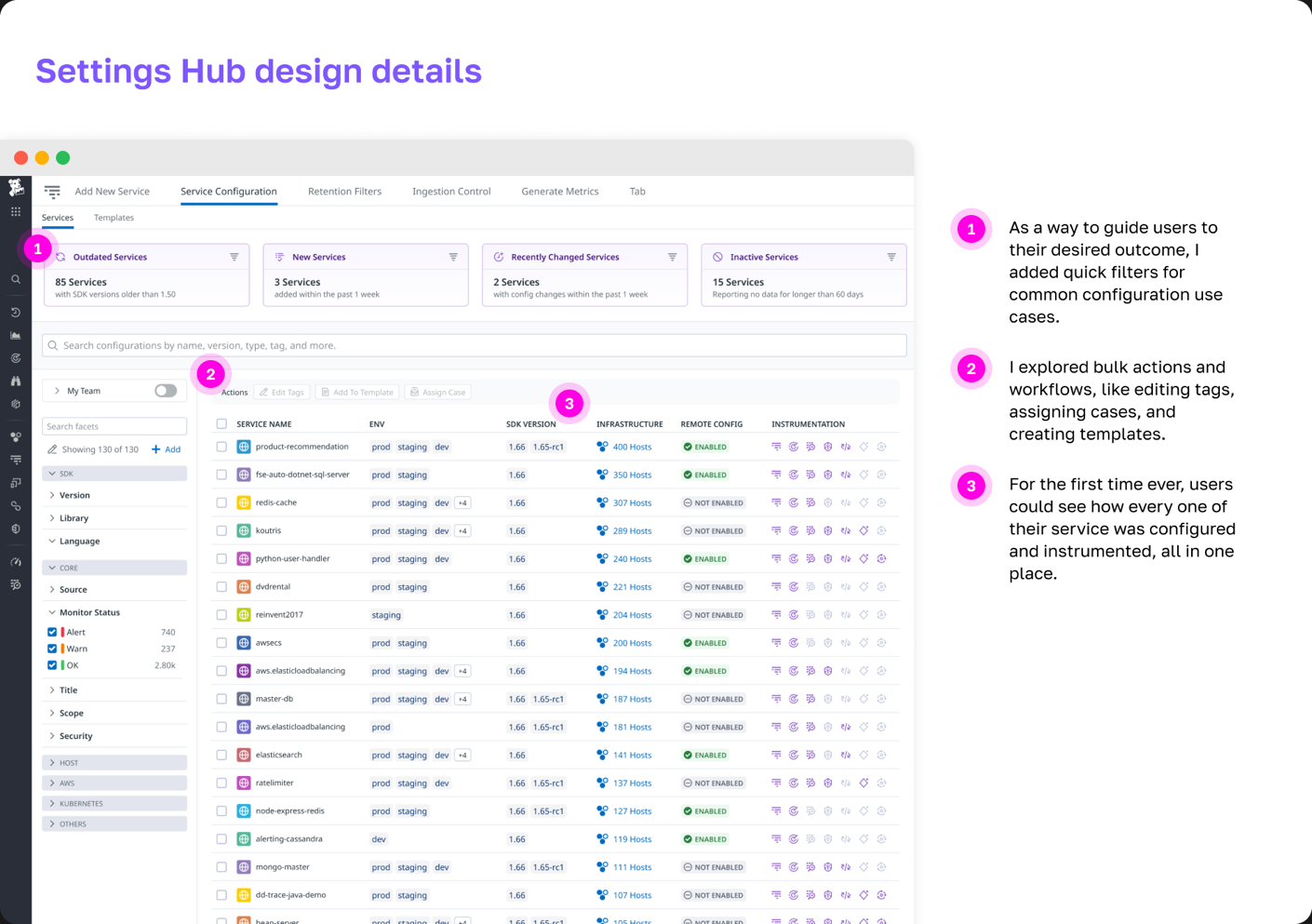
Task: Click the dvdrental service icon
Action: pos(244,587)
